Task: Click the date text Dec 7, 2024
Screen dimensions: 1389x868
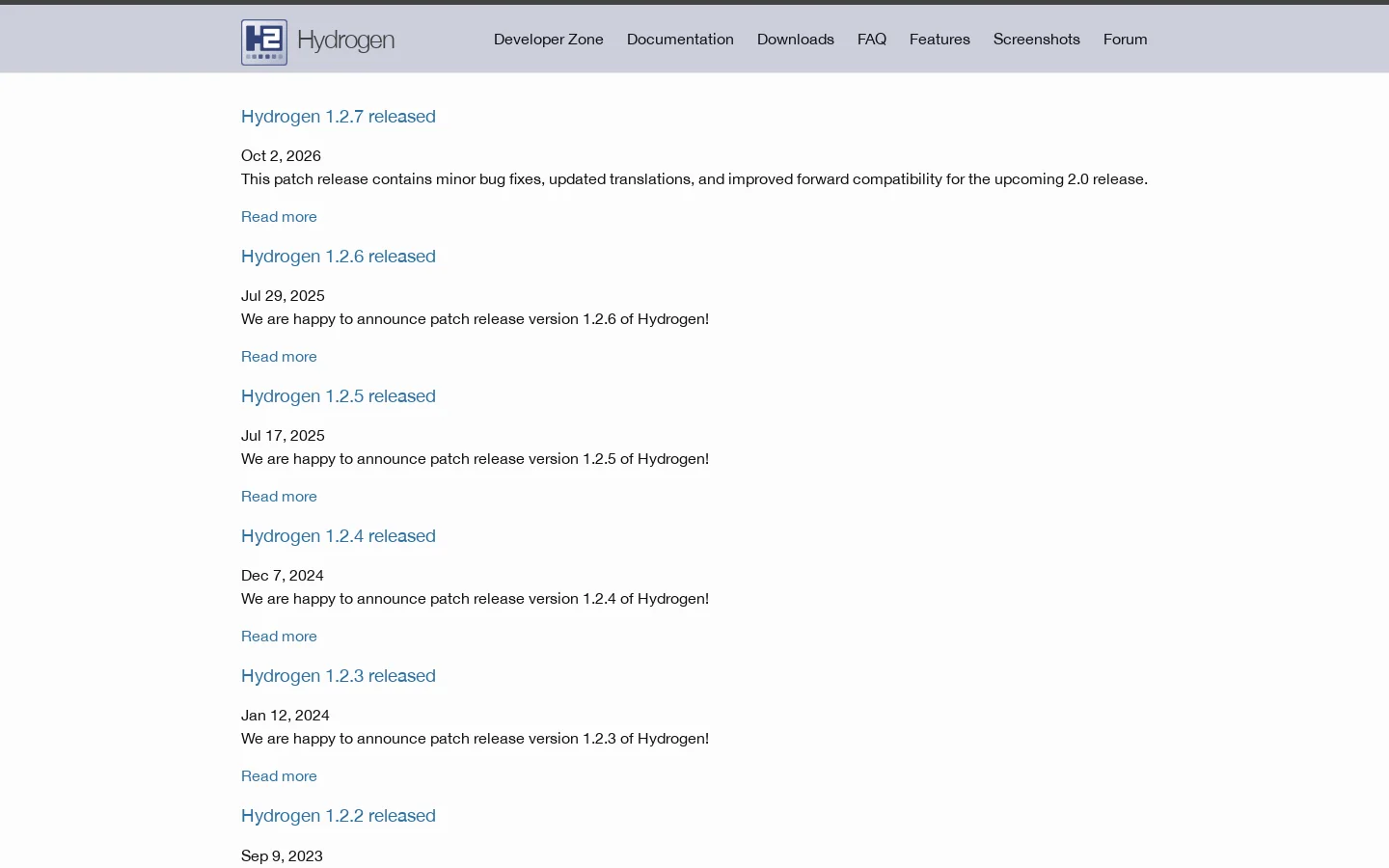Action: click(x=283, y=576)
